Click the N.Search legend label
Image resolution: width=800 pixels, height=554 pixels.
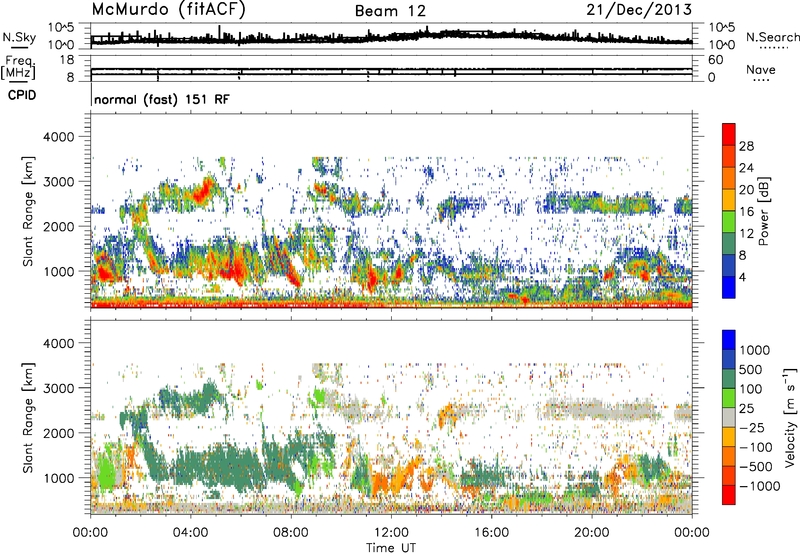(x=772, y=37)
